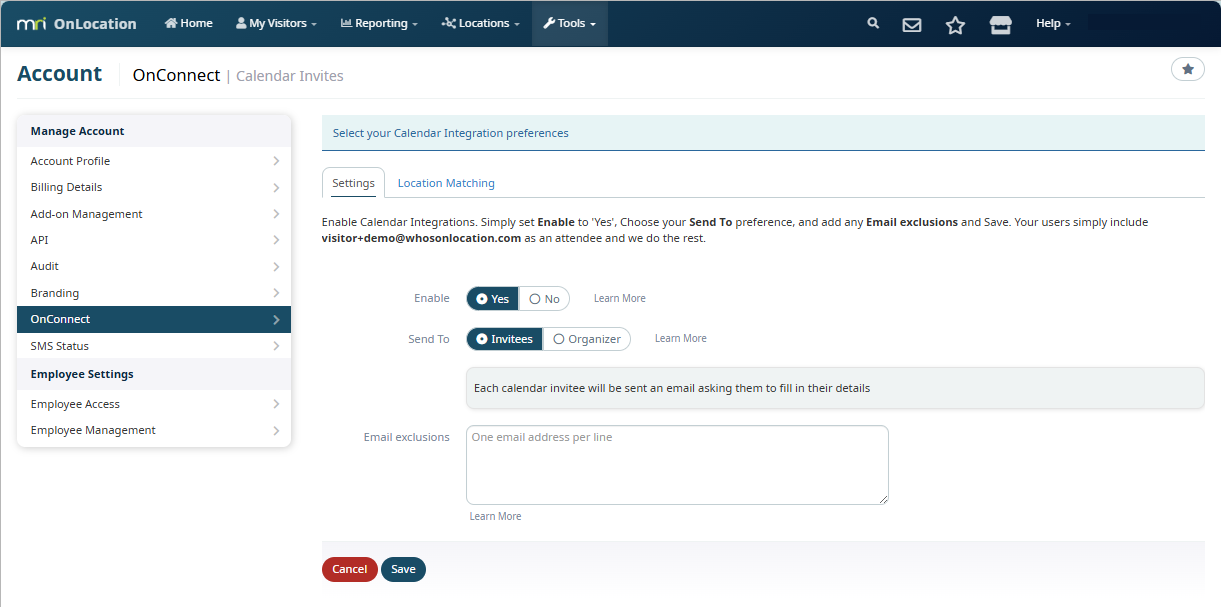Open the Help dropdown menu
Viewport: 1221px width, 607px height.
pyautogui.click(x=1053, y=23)
